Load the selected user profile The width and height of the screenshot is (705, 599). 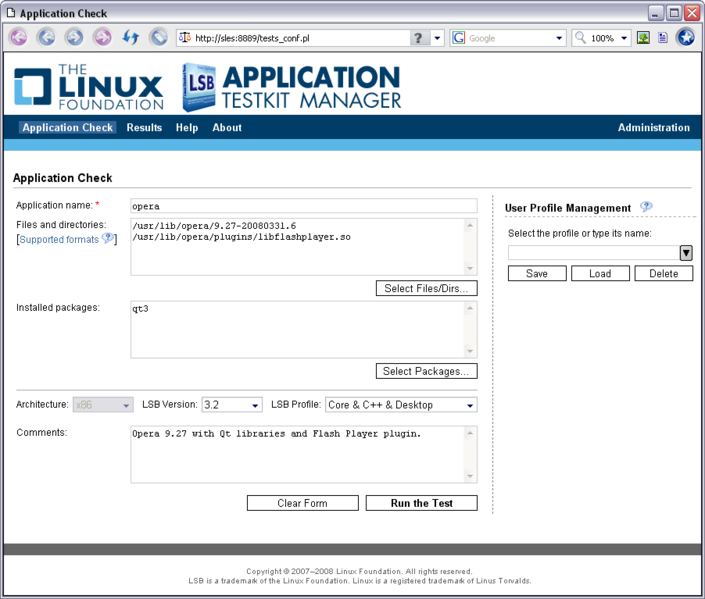click(x=600, y=273)
